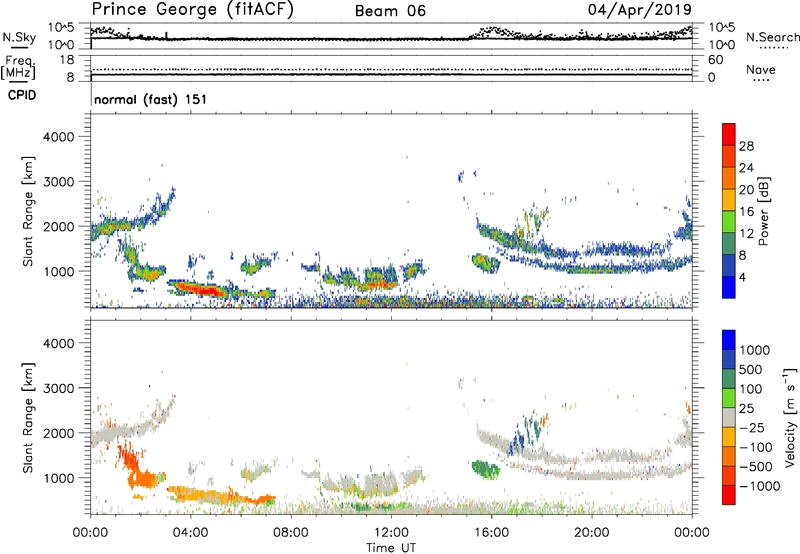Image resolution: width=800 pixels, height=554 pixels.
Task: Click the '500' velocity colorbar label
Action: 751,370
